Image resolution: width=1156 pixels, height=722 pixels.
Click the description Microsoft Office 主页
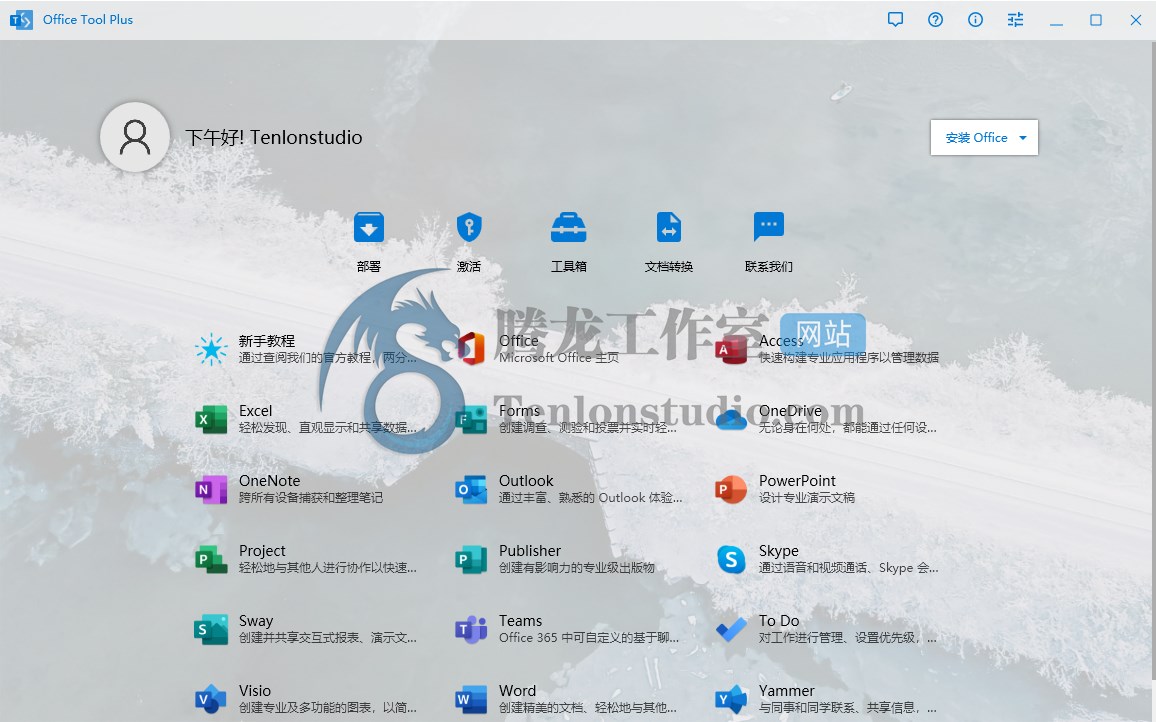pyautogui.click(x=559, y=358)
